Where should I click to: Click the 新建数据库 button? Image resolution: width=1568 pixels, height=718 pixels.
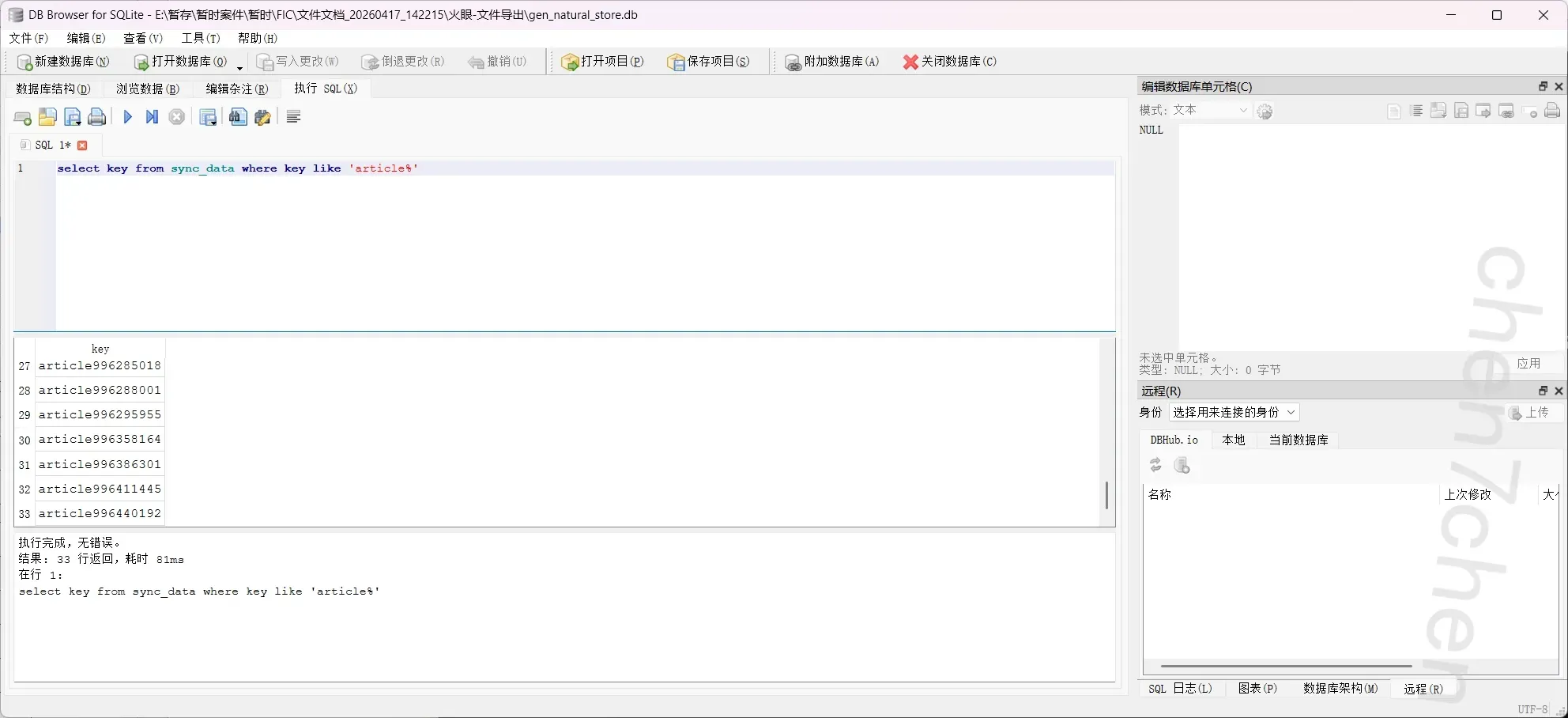(63, 62)
